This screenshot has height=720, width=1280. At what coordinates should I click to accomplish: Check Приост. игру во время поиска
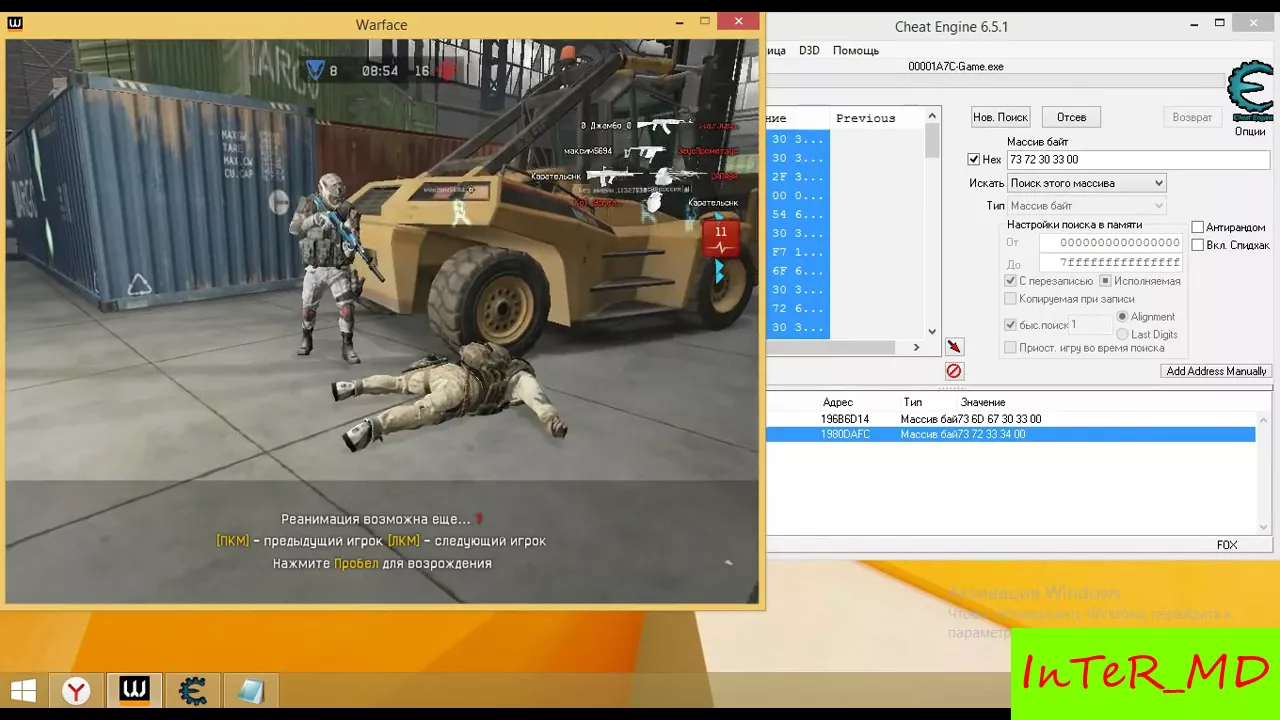[1010, 348]
